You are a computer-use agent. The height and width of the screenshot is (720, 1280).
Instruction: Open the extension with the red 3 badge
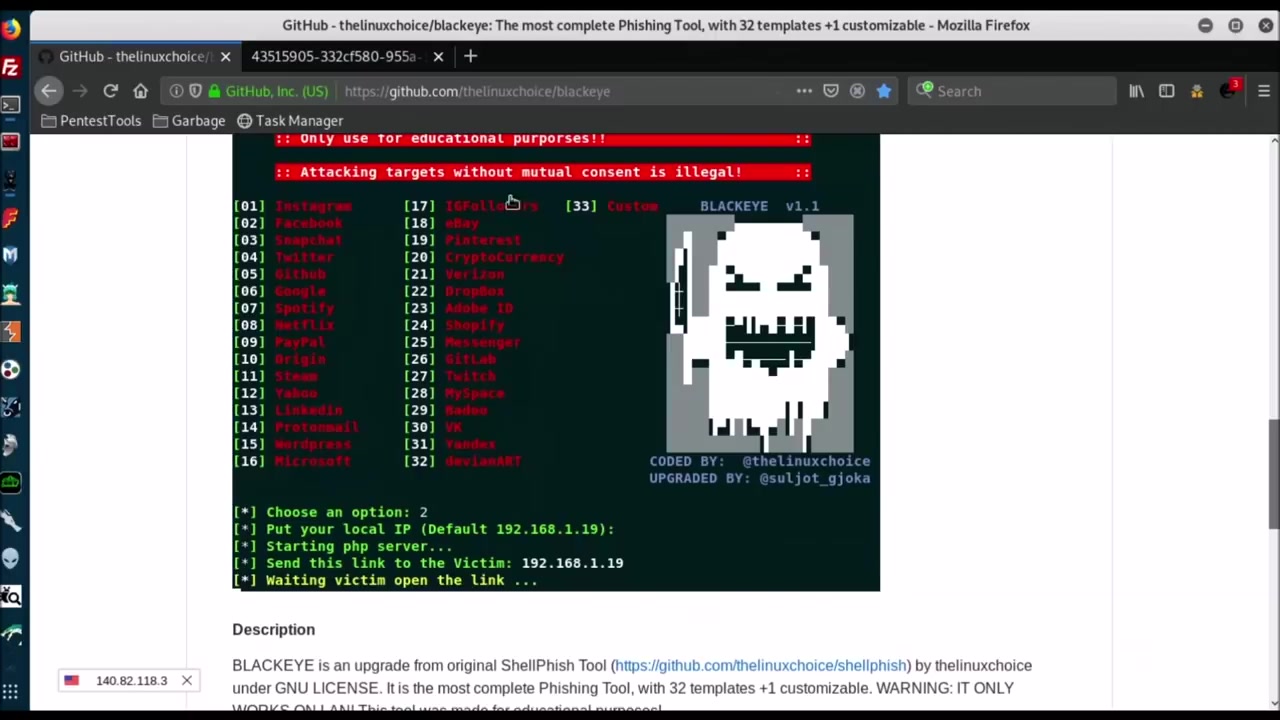click(1229, 90)
